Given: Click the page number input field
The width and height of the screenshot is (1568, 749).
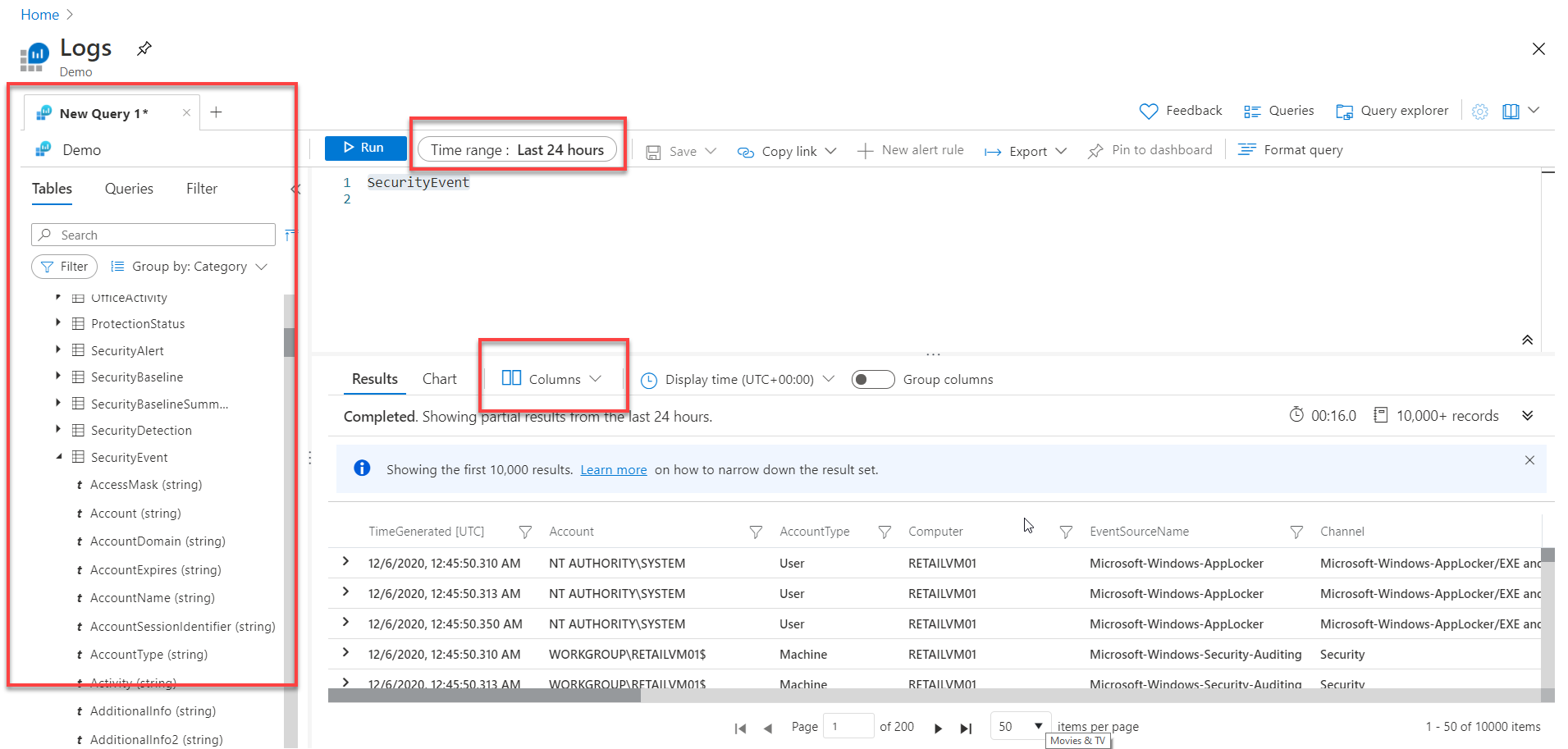Looking at the screenshot, I should [848, 726].
